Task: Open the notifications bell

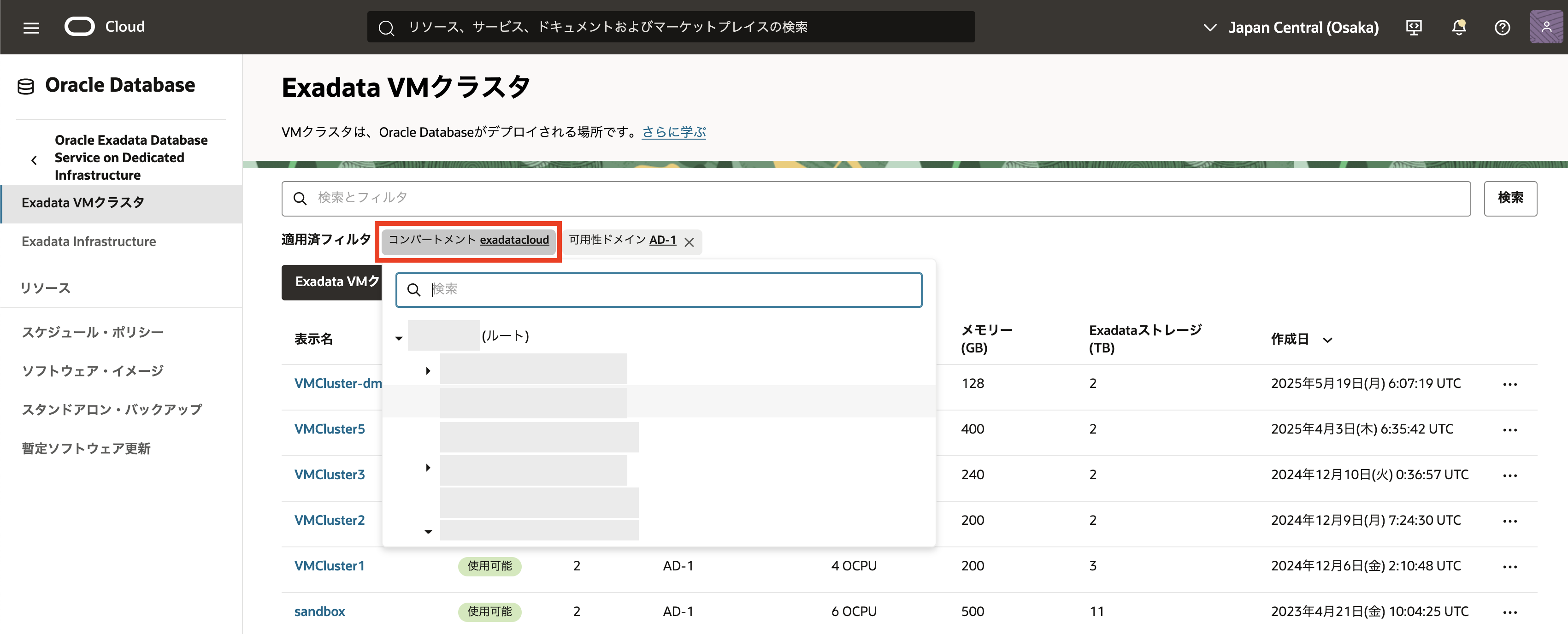Action: [x=1458, y=27]
